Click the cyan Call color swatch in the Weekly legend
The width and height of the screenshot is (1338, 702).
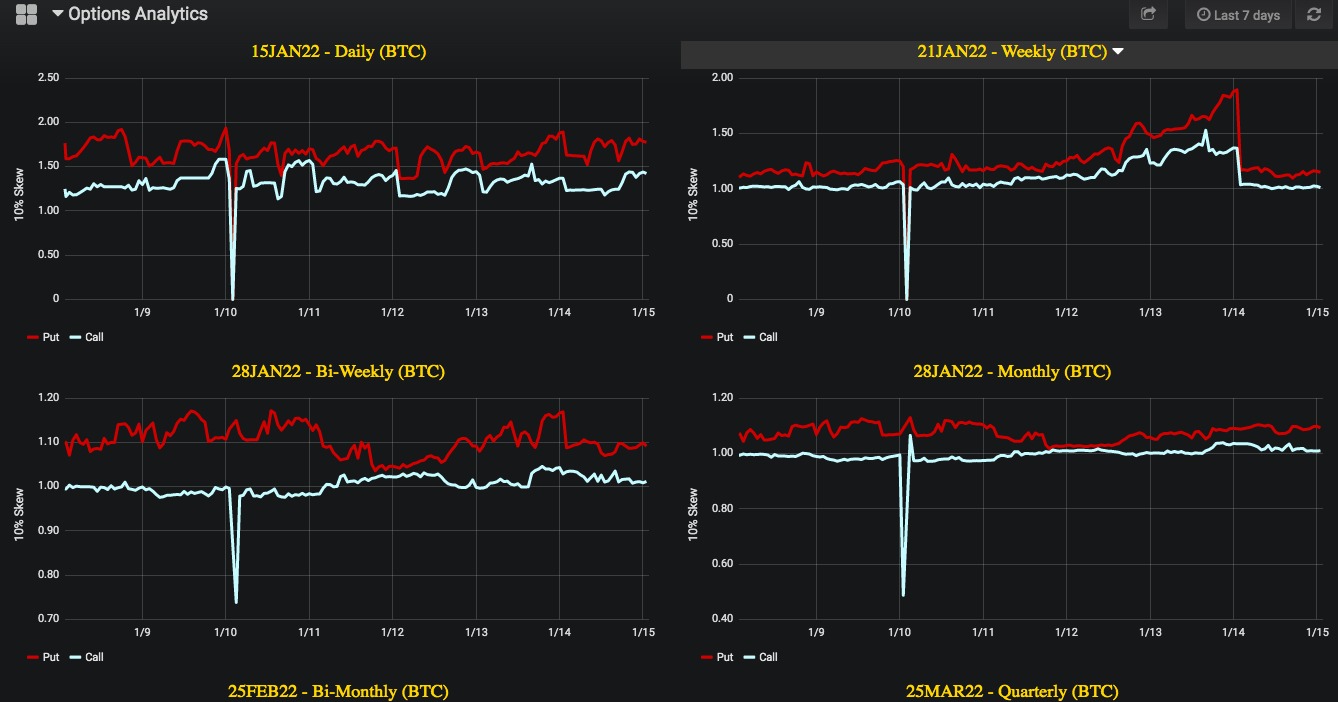(x=748, y=338)
